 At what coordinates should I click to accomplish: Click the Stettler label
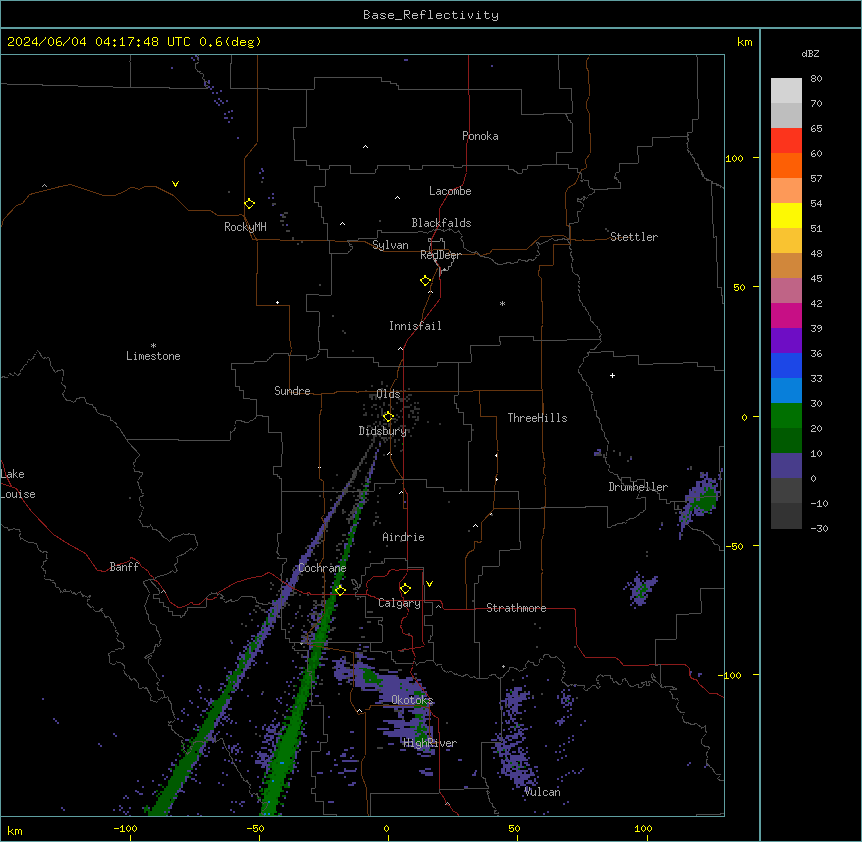click(634, 237)
